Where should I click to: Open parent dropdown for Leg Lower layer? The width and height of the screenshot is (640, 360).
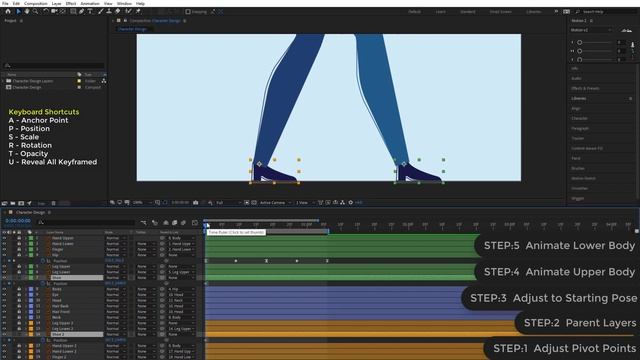tap(181, 272)
